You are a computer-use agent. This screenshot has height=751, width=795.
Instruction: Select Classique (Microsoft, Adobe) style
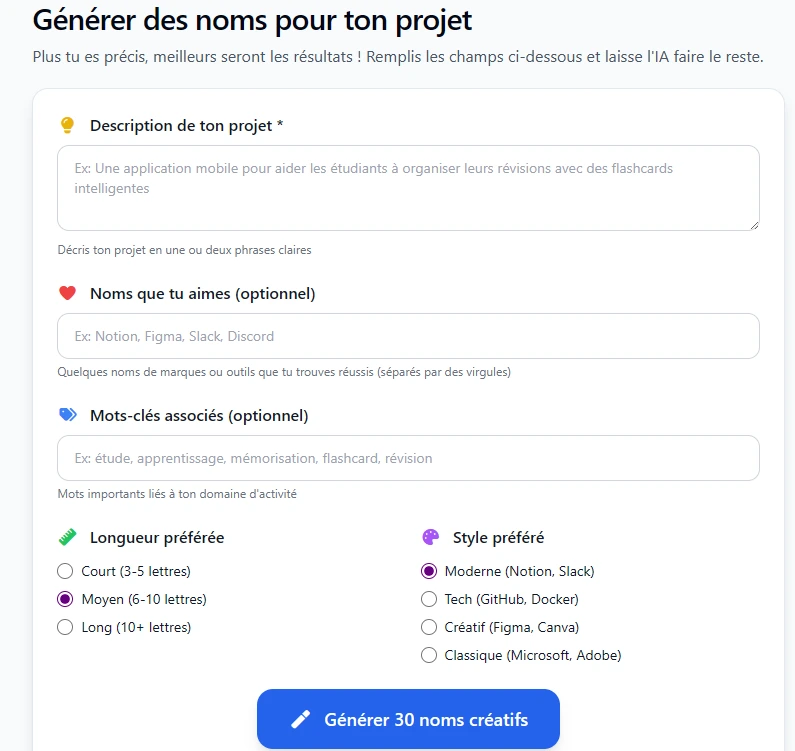point(429,655)
